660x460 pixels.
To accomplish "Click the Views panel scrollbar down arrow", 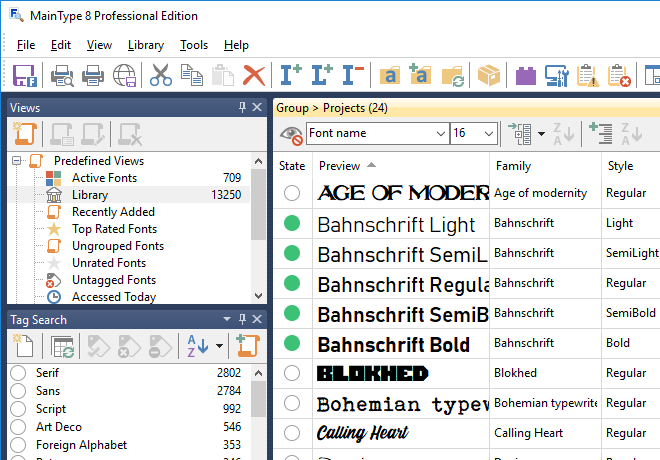I will coord(259,296).
